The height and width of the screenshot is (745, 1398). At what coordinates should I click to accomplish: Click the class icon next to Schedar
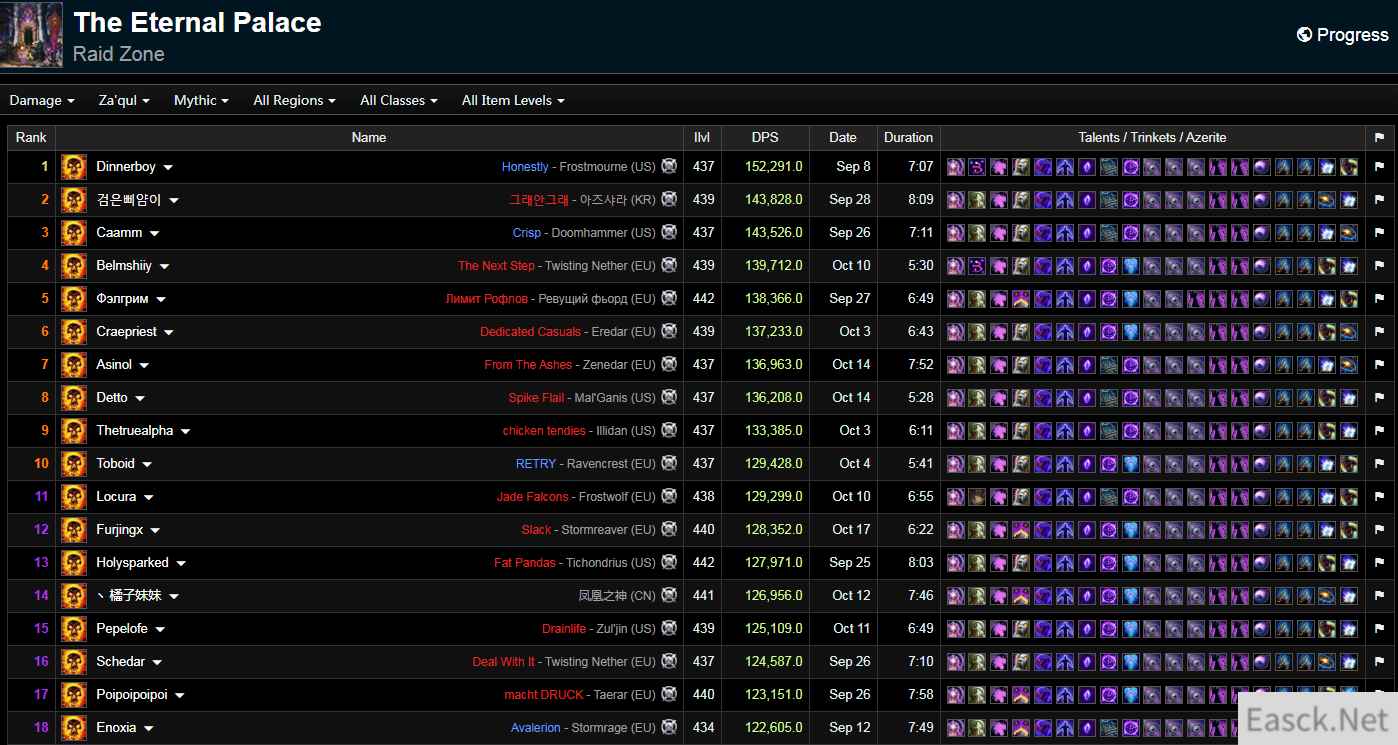click(x=74, y=662)
